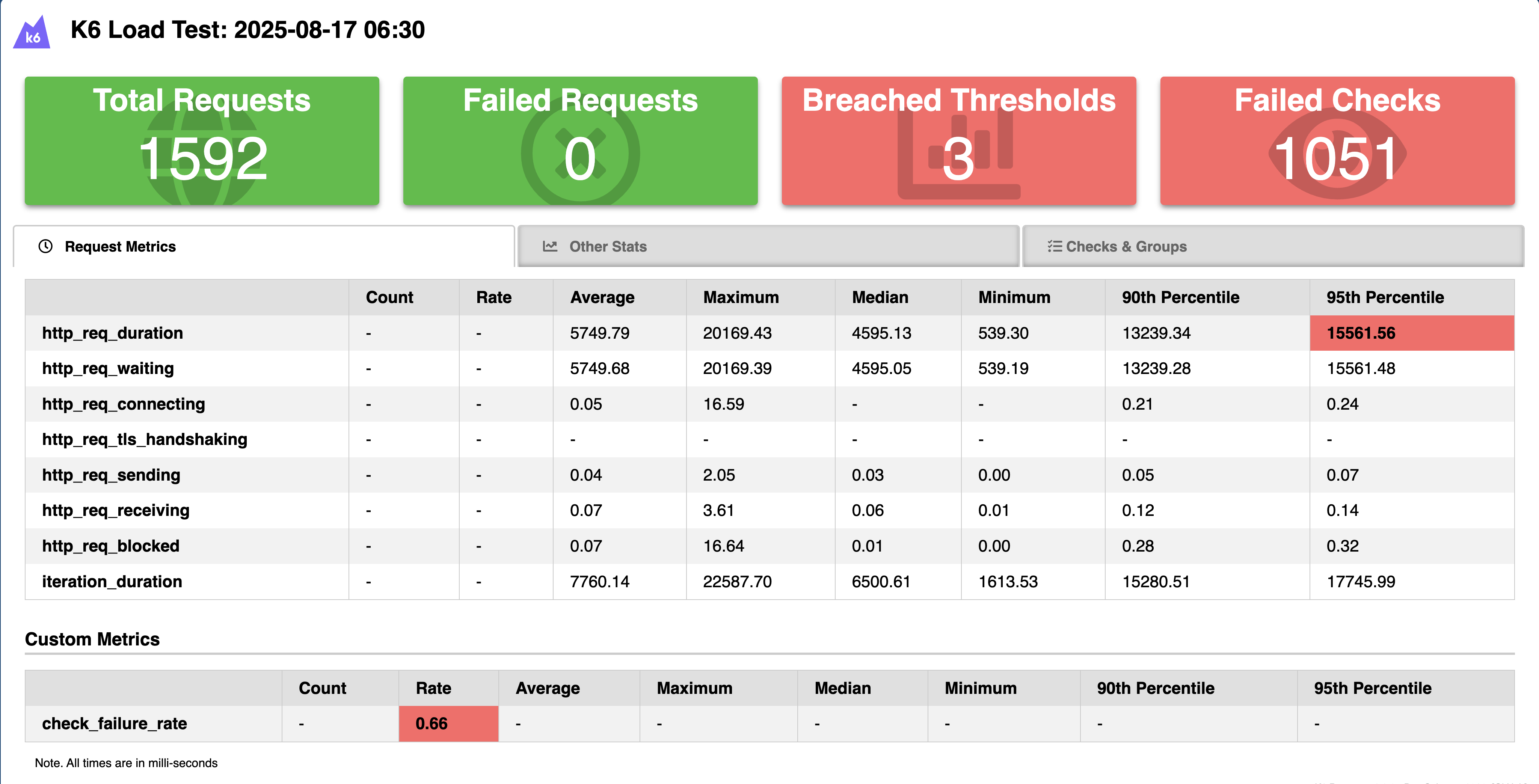Click the highlighted 15561.56 cell

pyautogui.click(x=1412, y=333)
